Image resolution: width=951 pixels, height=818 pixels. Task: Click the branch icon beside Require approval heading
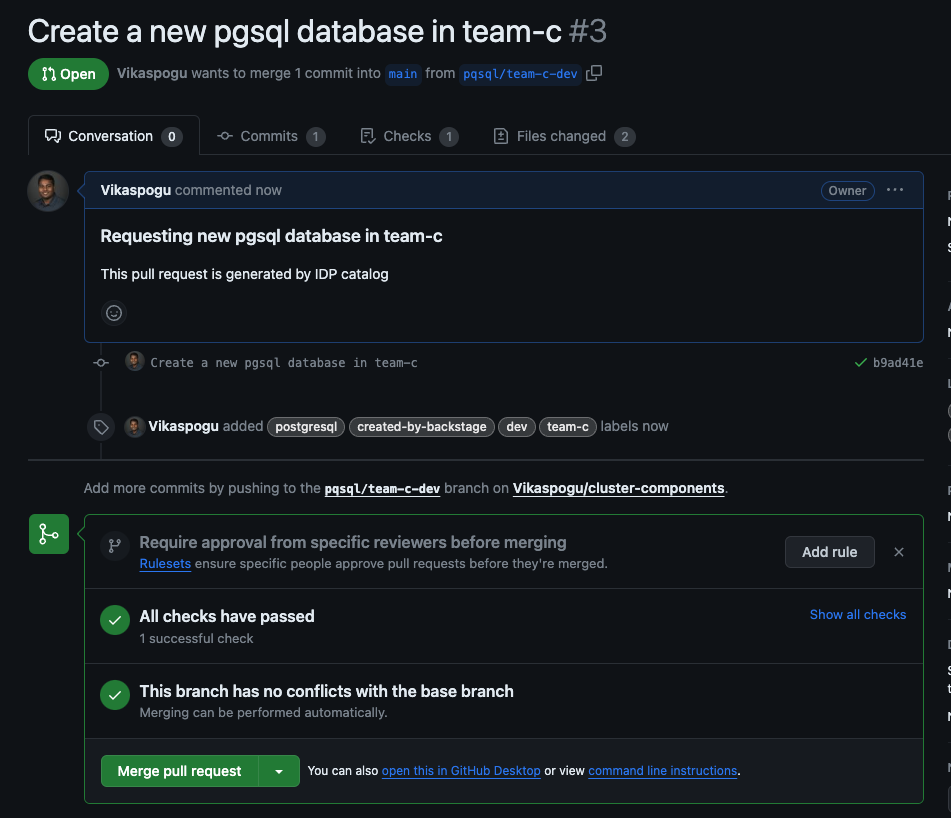pos(115,546)
